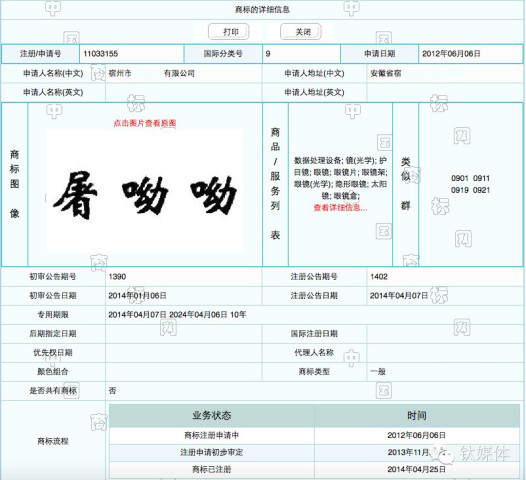Select 注册公告日期 value 2014年04月07日
The width and height of the screenshot is (526, 480).
[399, 296]
